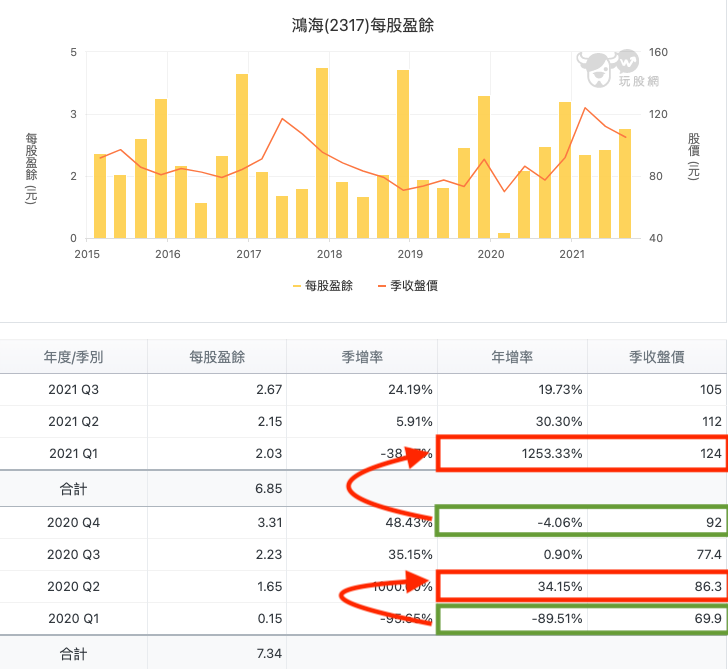Select the 2021 Q3 row label
The height and width of the screenshot is (669, 728).
(x=73, y=390)
